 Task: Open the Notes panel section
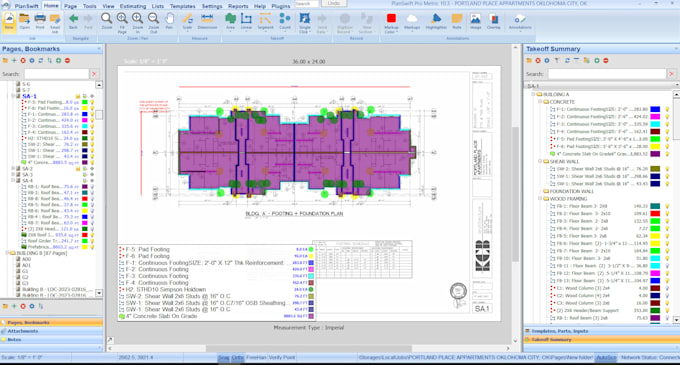(x=52, y=340)
